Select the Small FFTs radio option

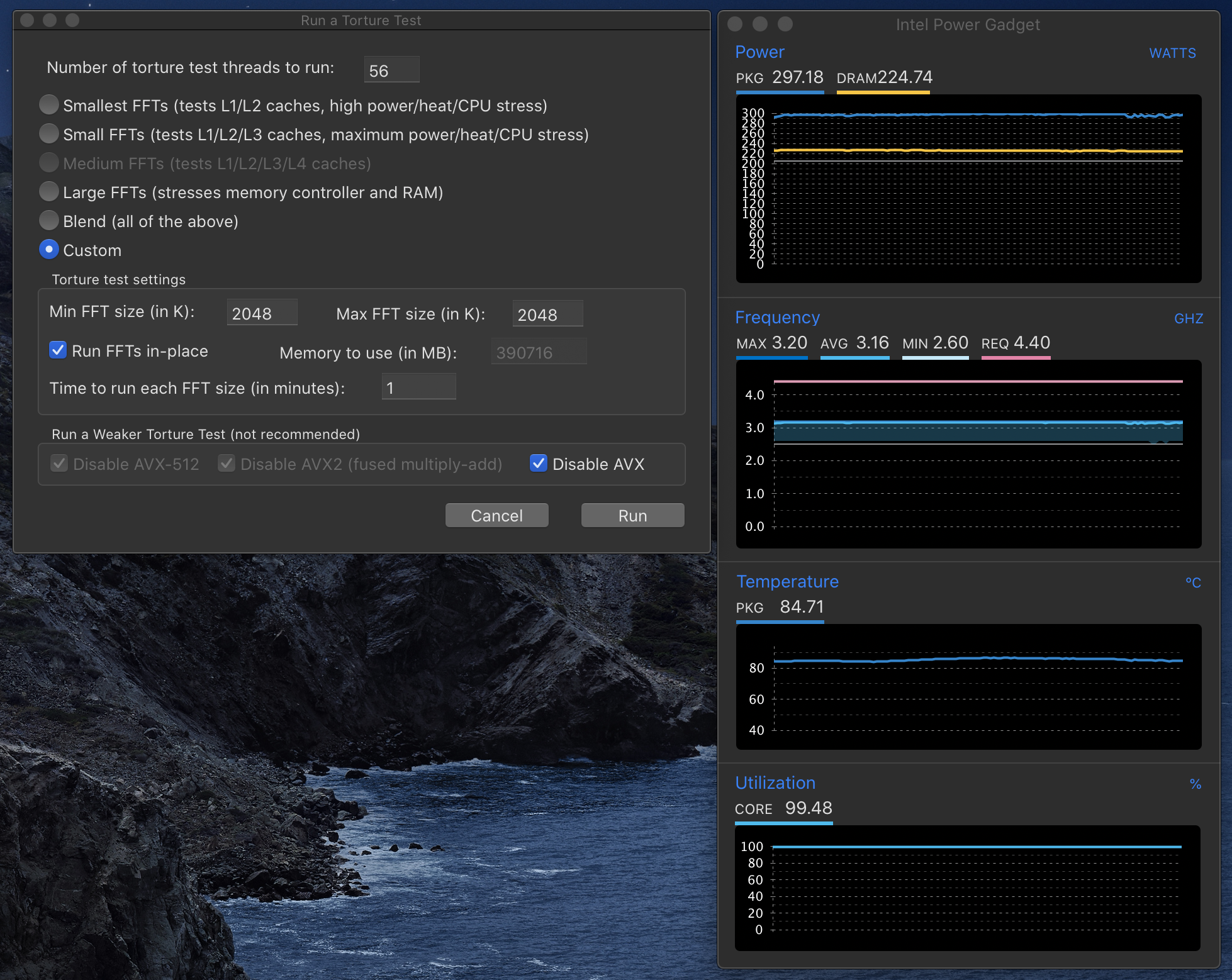point(49,134)
